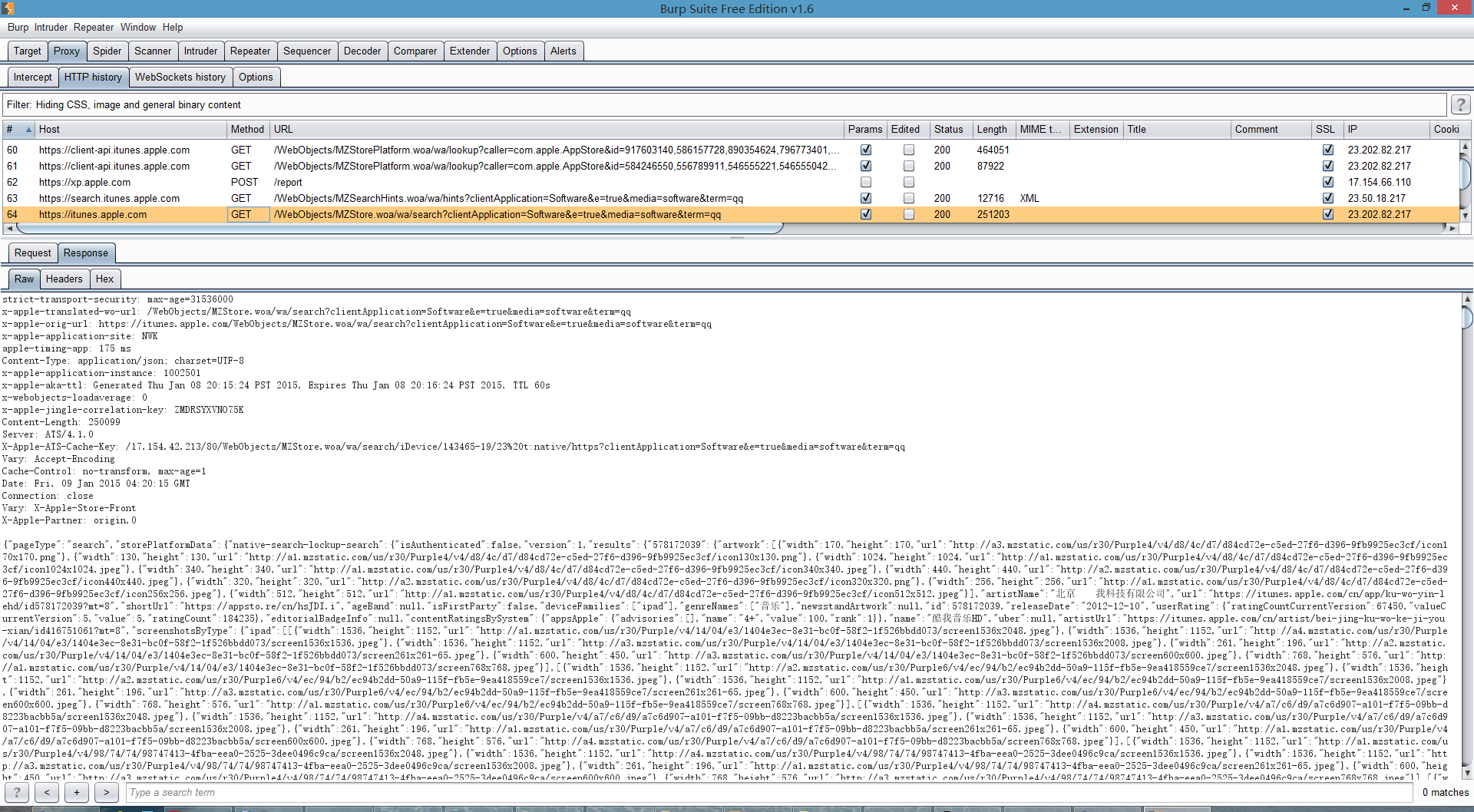
Task: Toggle Edited checkbox for request 60
Action: [909, 150]
